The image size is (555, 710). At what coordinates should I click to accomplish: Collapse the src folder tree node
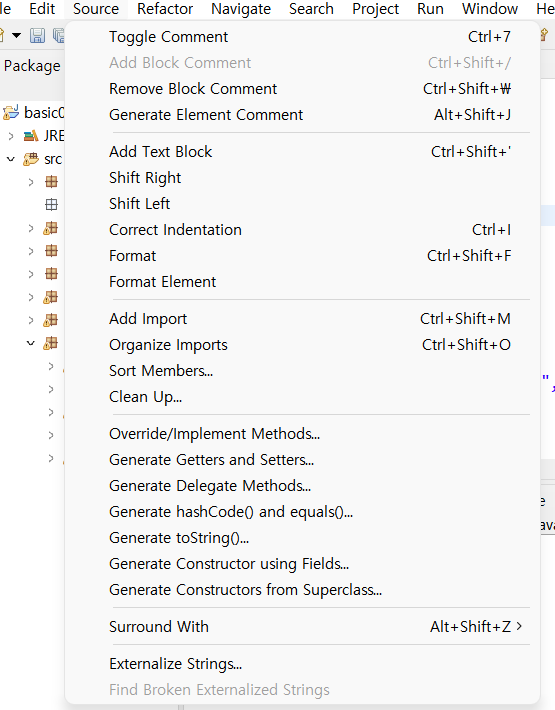point(11,159)
